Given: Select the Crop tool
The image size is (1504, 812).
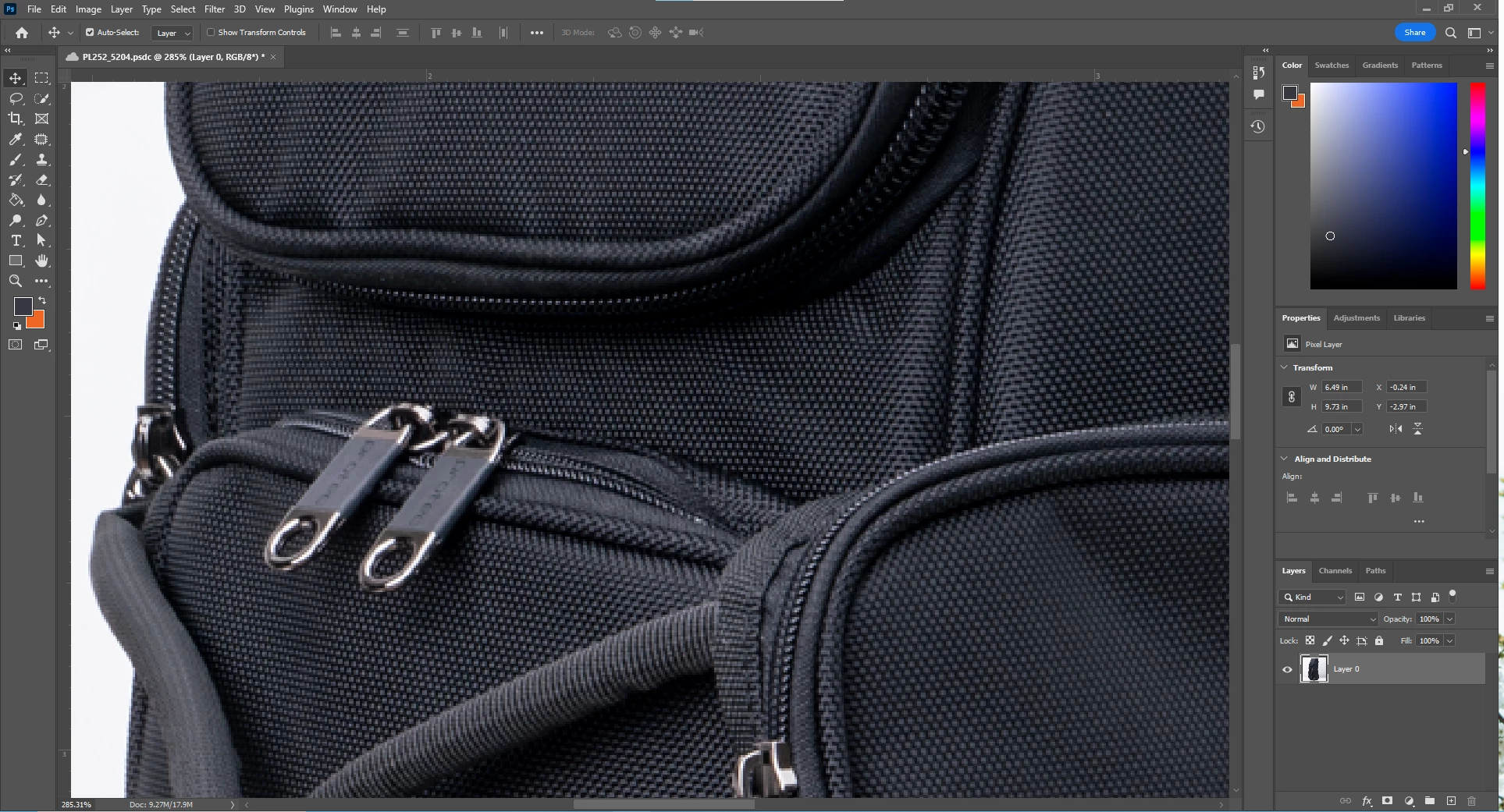Looking at the screenshot, I should (x=16, y=119).
